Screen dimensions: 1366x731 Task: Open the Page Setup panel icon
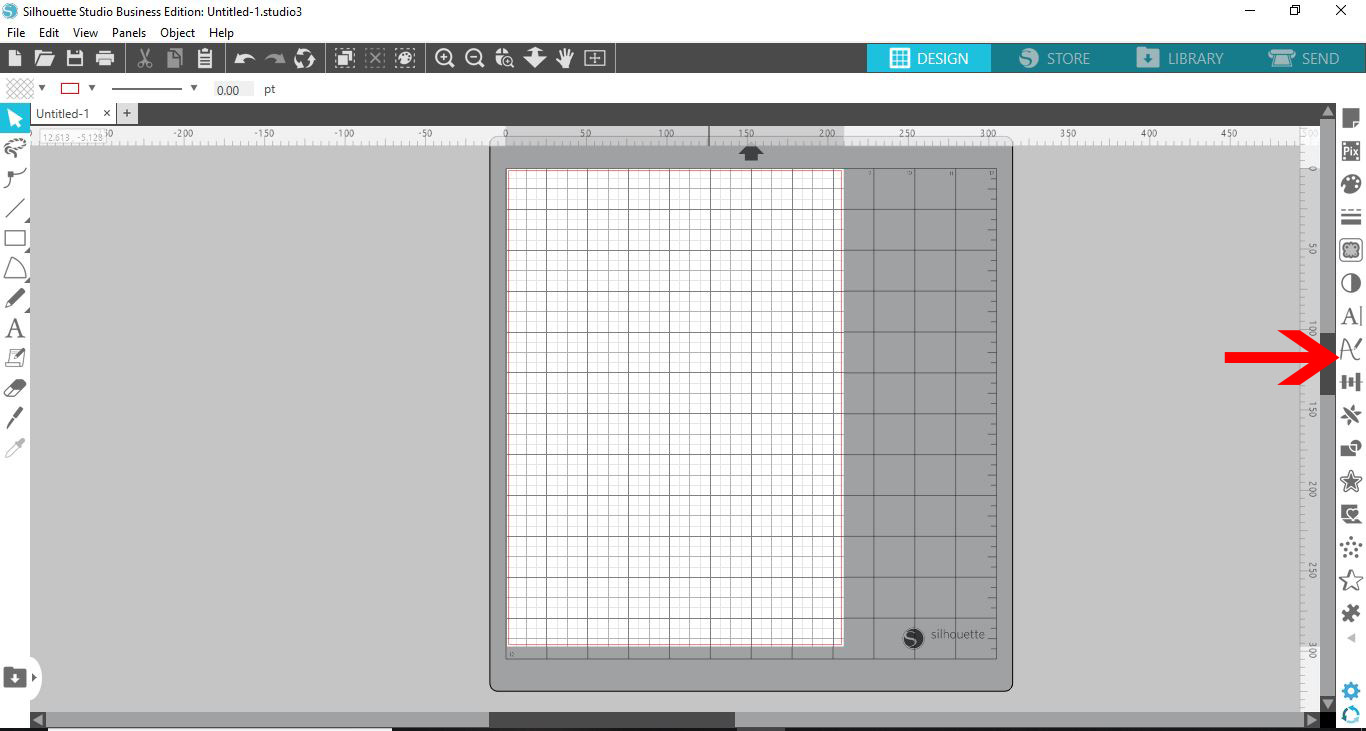pos(1351,118)
